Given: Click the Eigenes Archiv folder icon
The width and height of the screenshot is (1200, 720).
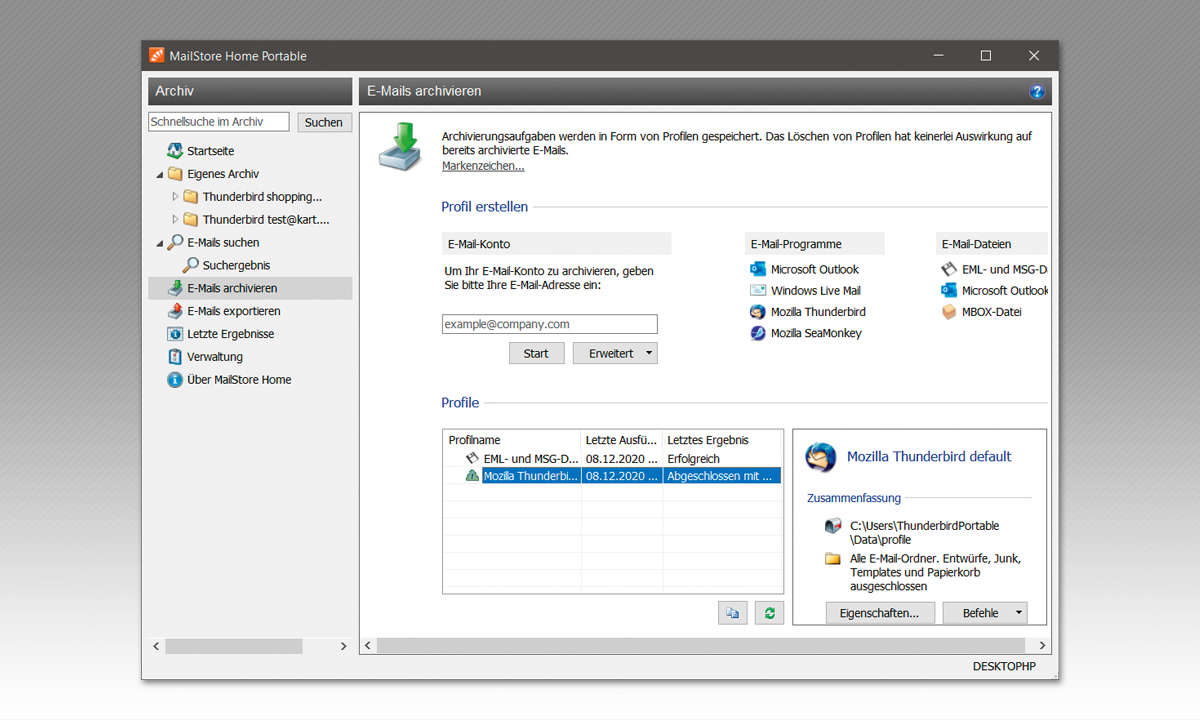Looking at the screenshot, I should [x=175, y=174].
